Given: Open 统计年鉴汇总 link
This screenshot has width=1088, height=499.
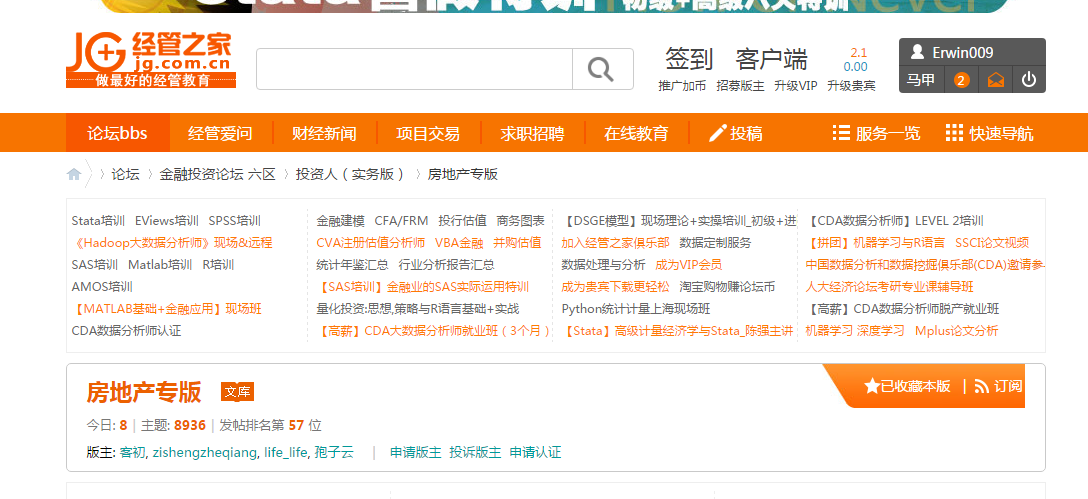Looking at the screenshot, I should 352,265.
